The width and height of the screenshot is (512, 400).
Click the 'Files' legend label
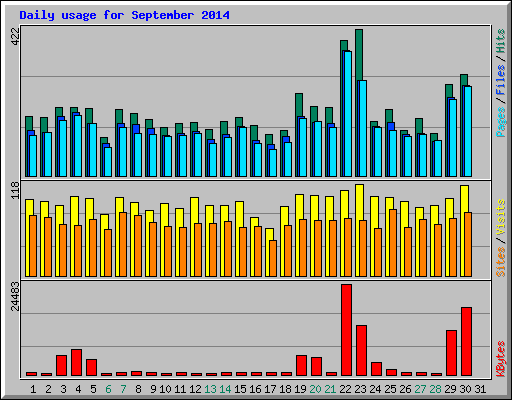500,80
